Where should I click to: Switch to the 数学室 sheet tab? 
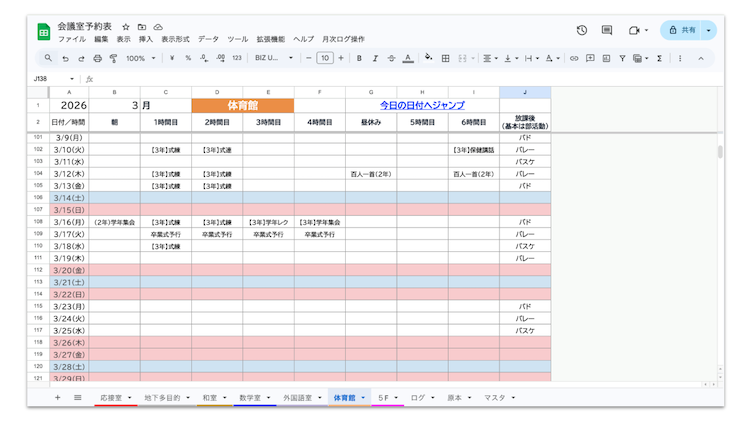[249, 398]
